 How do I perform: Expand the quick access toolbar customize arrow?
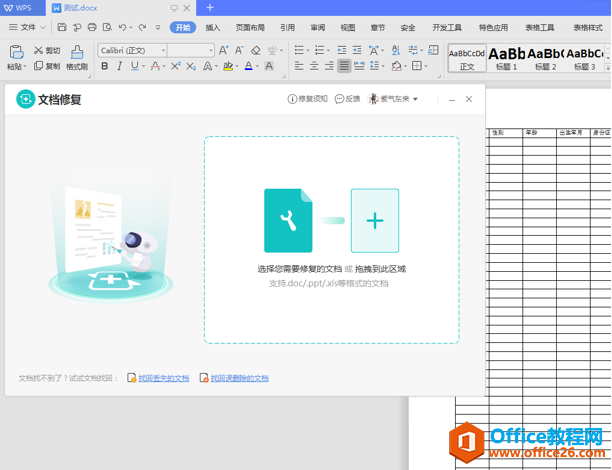click(158, 27)
